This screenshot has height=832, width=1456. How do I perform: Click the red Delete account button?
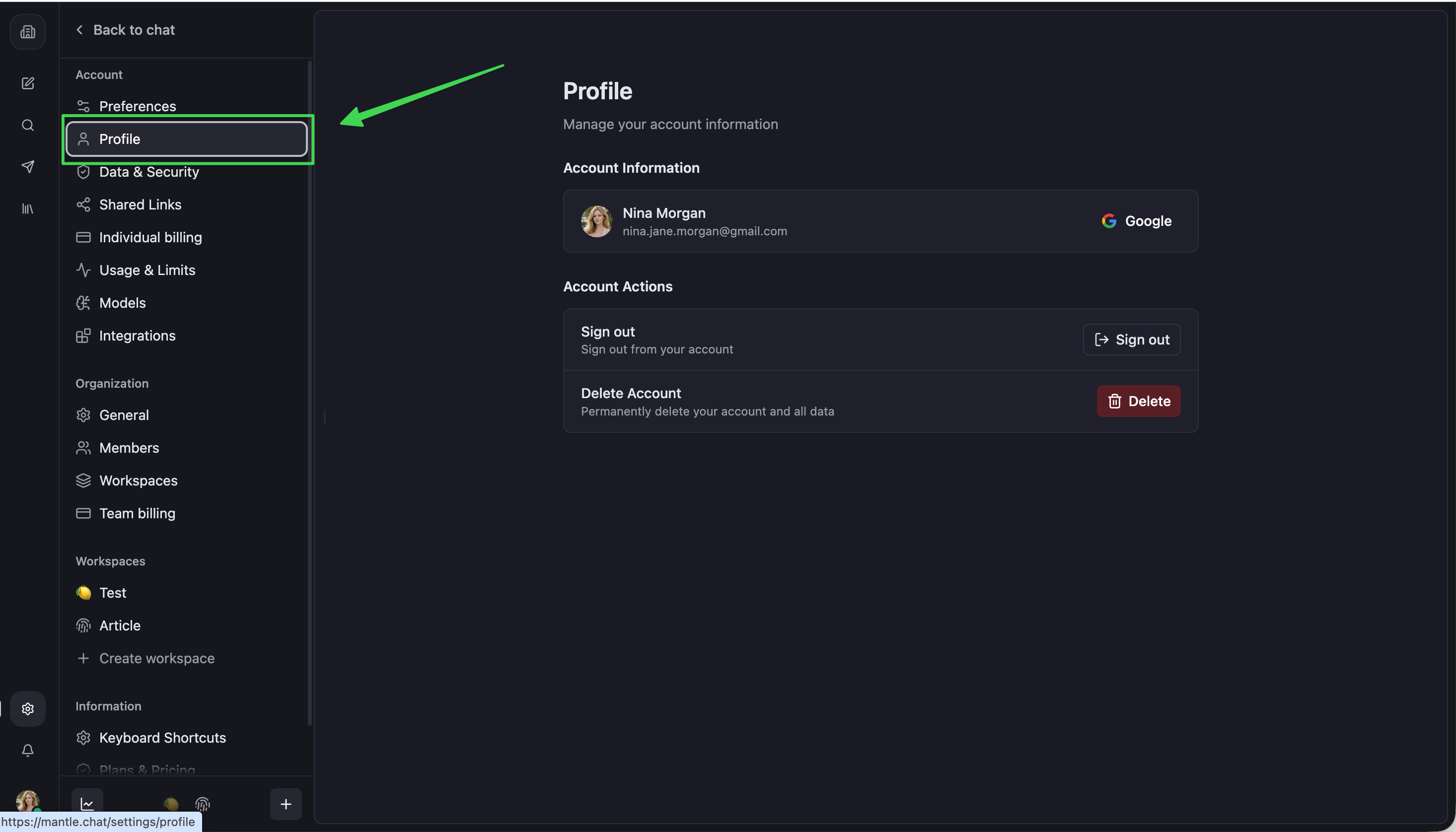(1138, 401)
